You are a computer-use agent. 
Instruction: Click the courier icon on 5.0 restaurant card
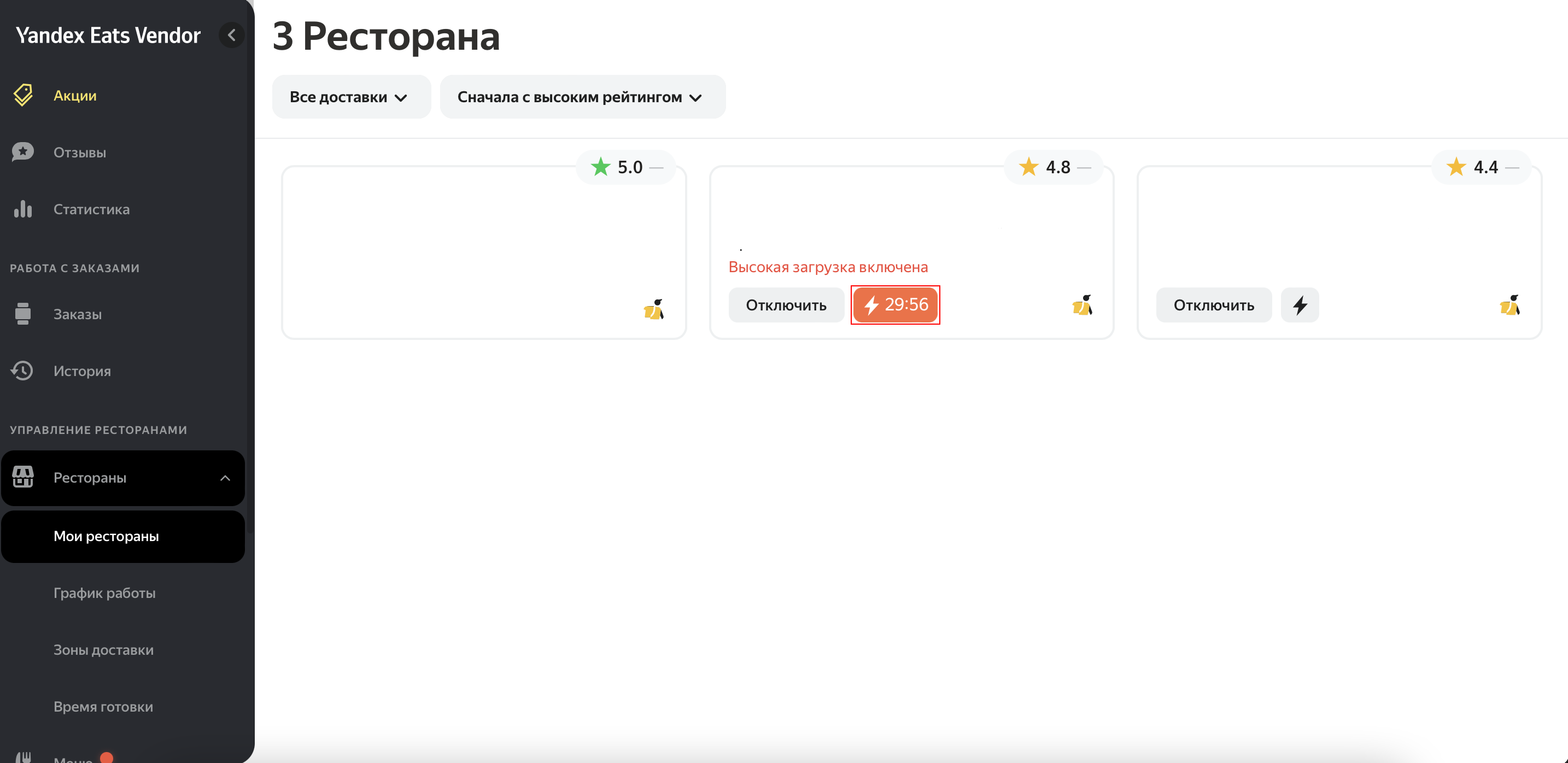click(x=654, y=309)
